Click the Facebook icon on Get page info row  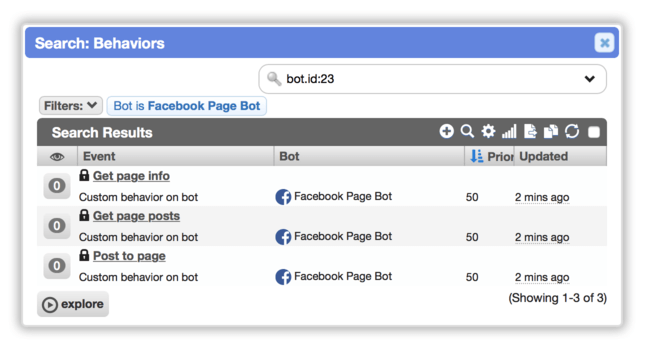(x=283, y=197)
